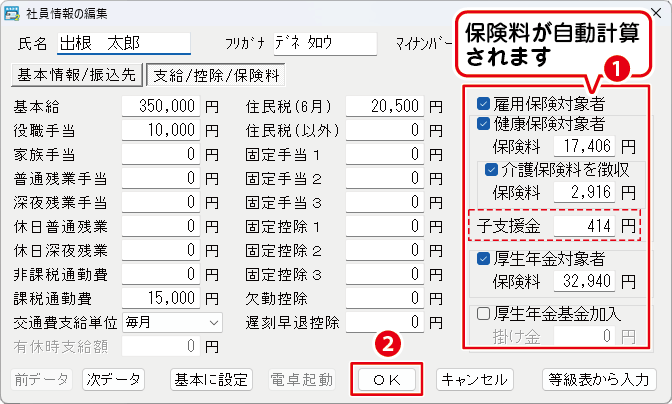Image resolution: width=672 pixels, height=404 pixels.
Task: Click the キャンセル button
Action: point(475,379)
